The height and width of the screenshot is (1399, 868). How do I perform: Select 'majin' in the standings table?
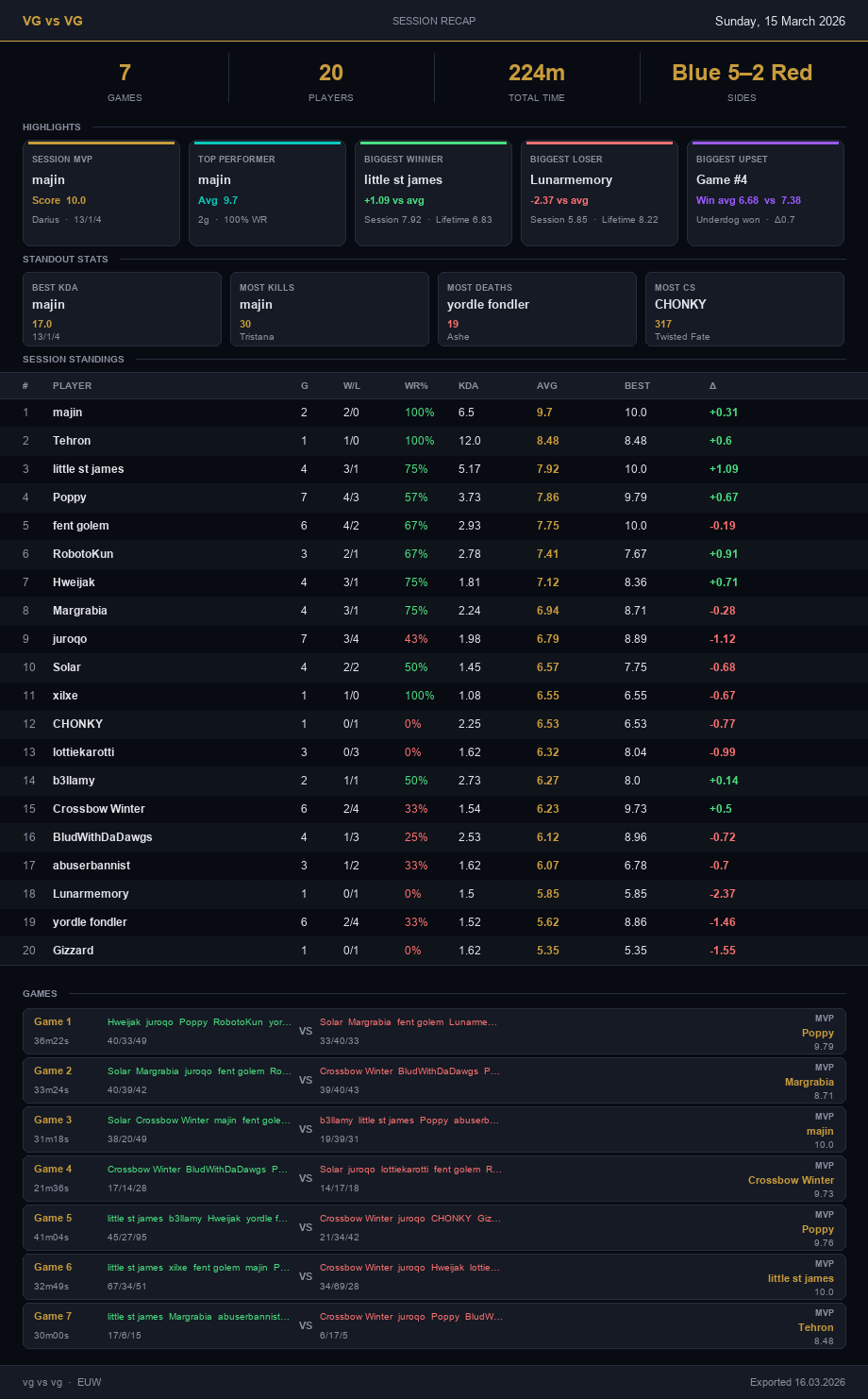click(x=67, y=413)
